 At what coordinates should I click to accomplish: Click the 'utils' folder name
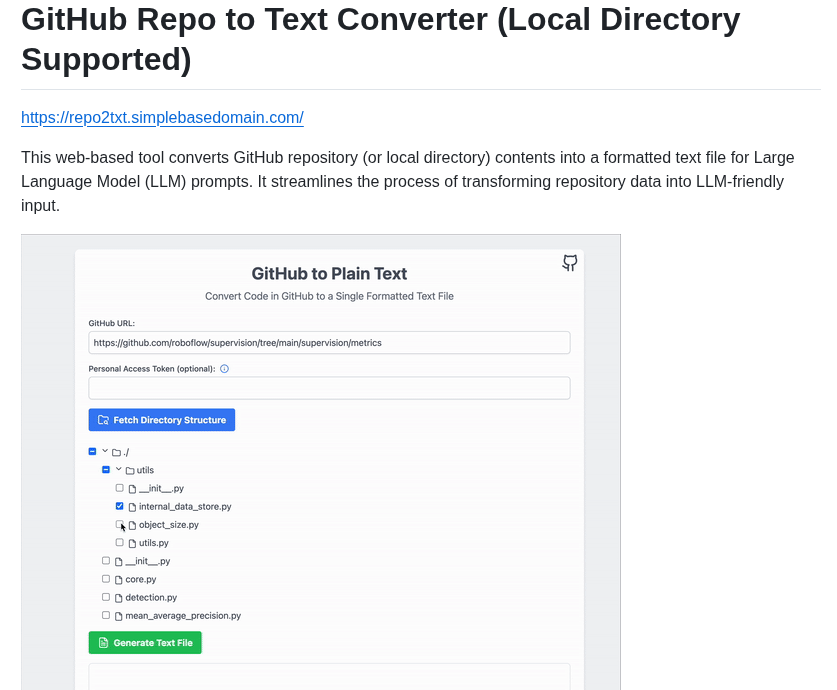145,470
